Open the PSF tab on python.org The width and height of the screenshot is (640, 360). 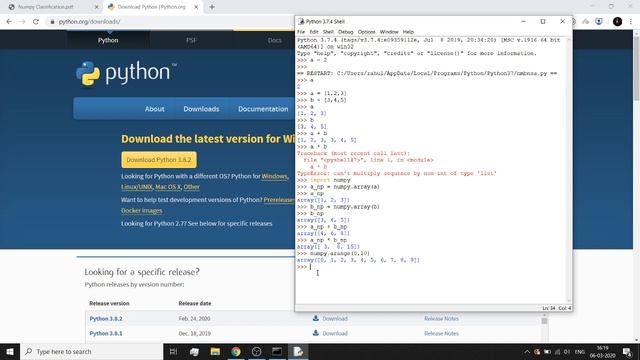click(x=191, y=40)
